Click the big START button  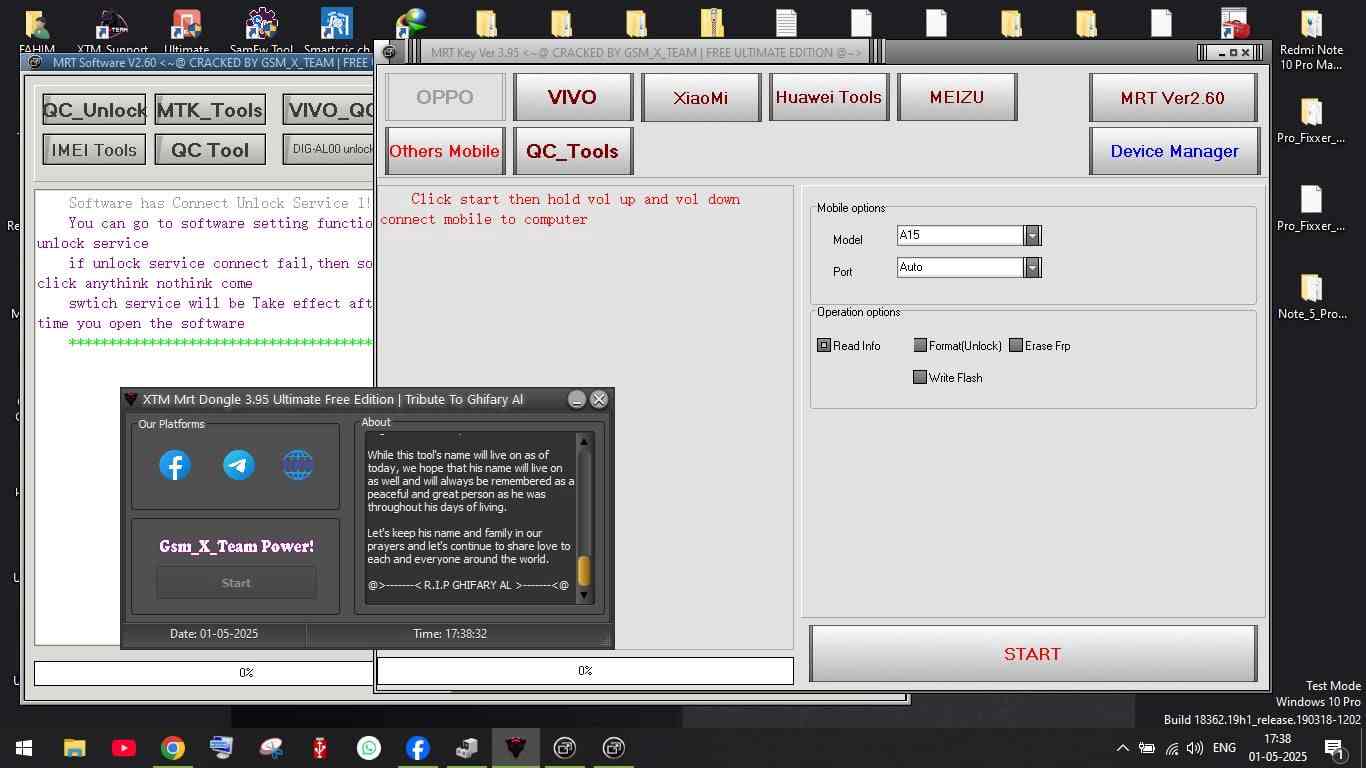[x=1032, y=654]
